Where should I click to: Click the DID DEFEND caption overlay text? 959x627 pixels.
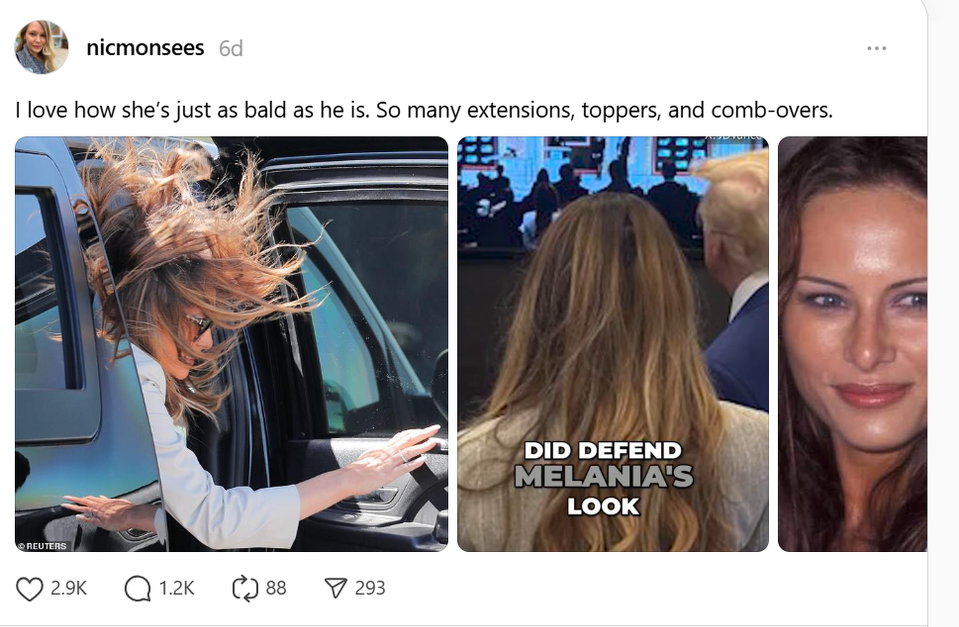click(x=602, y=451)
